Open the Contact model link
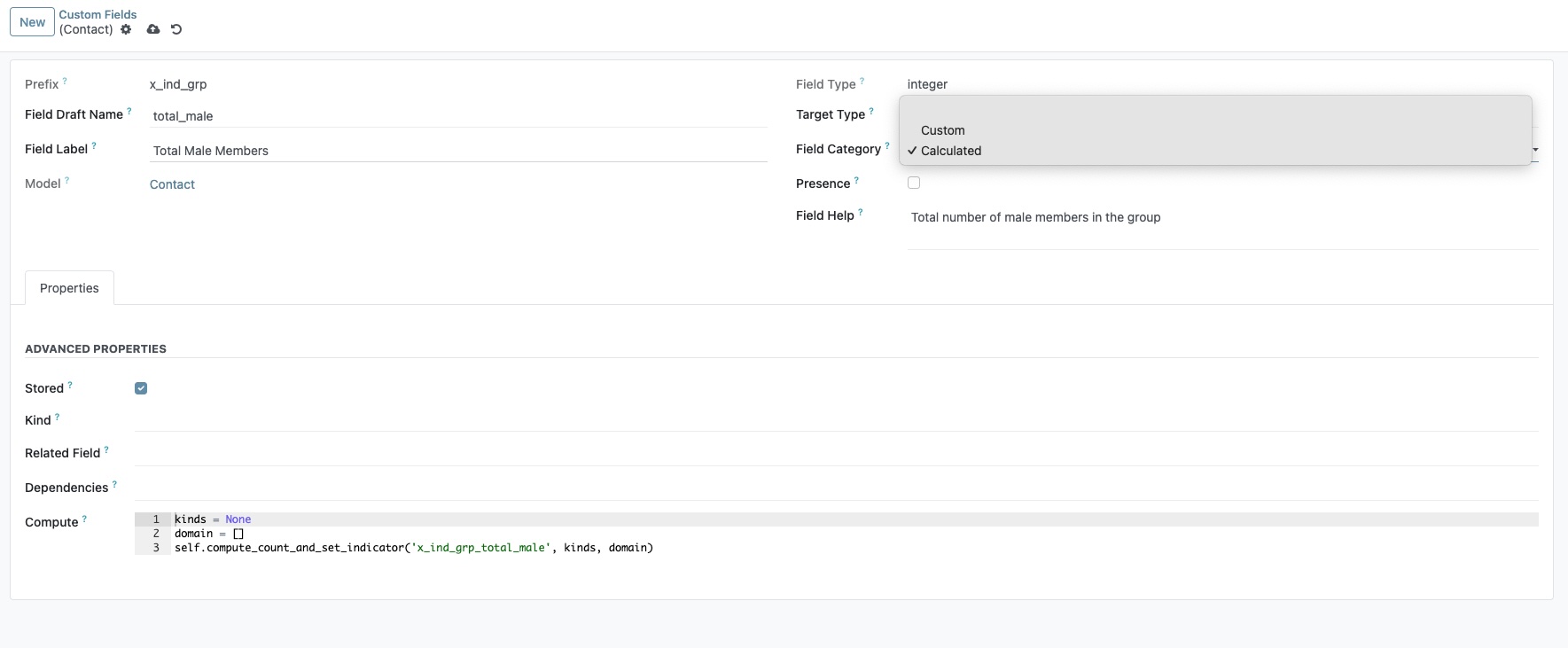This screenshot has width=1568, height=648. pos(172,184)
